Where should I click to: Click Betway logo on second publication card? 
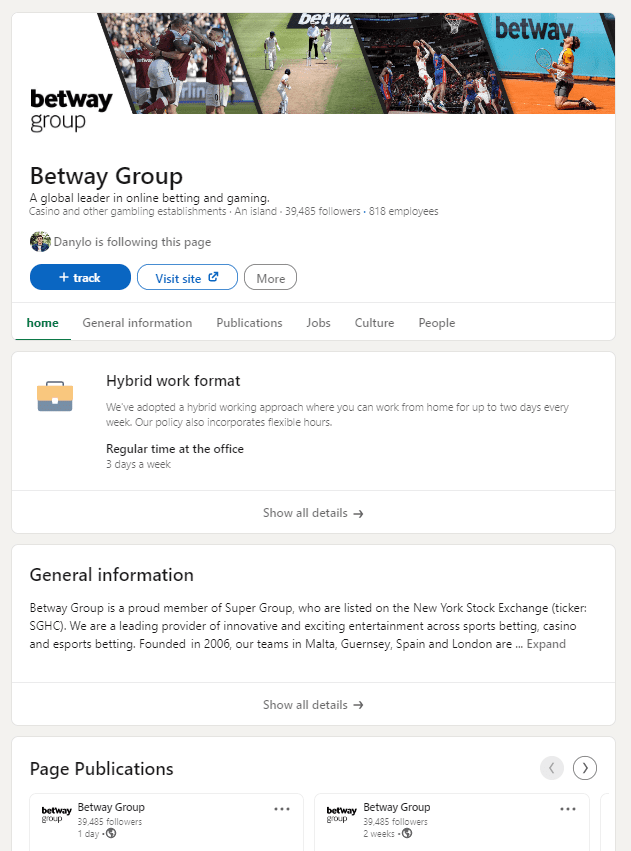[342, 814]
